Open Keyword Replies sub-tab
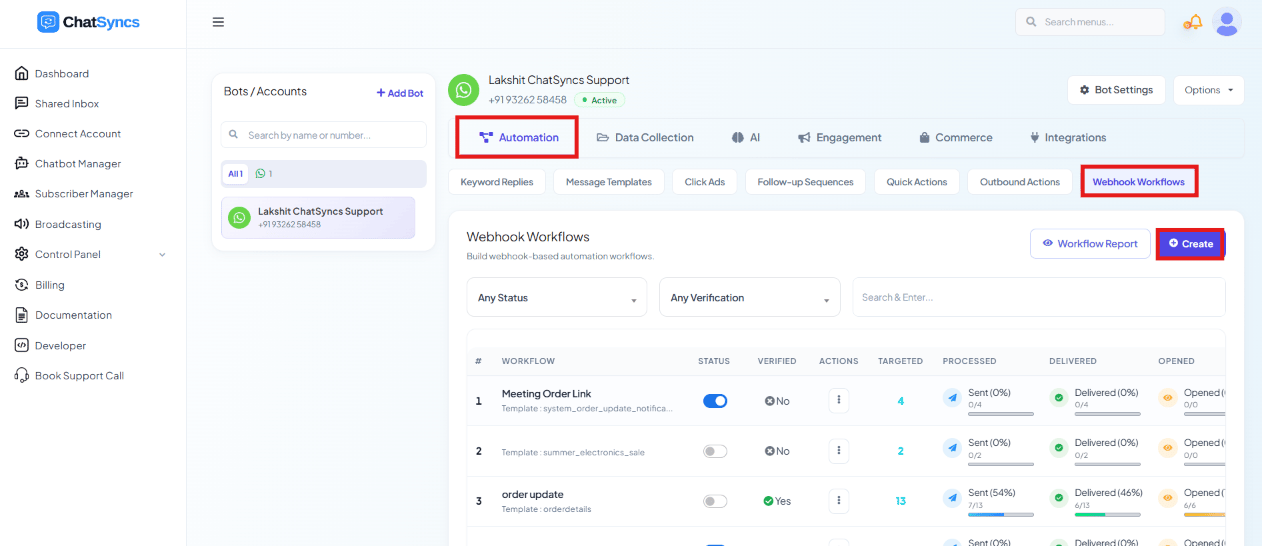Screen dimensions: 1262x546 497,182
